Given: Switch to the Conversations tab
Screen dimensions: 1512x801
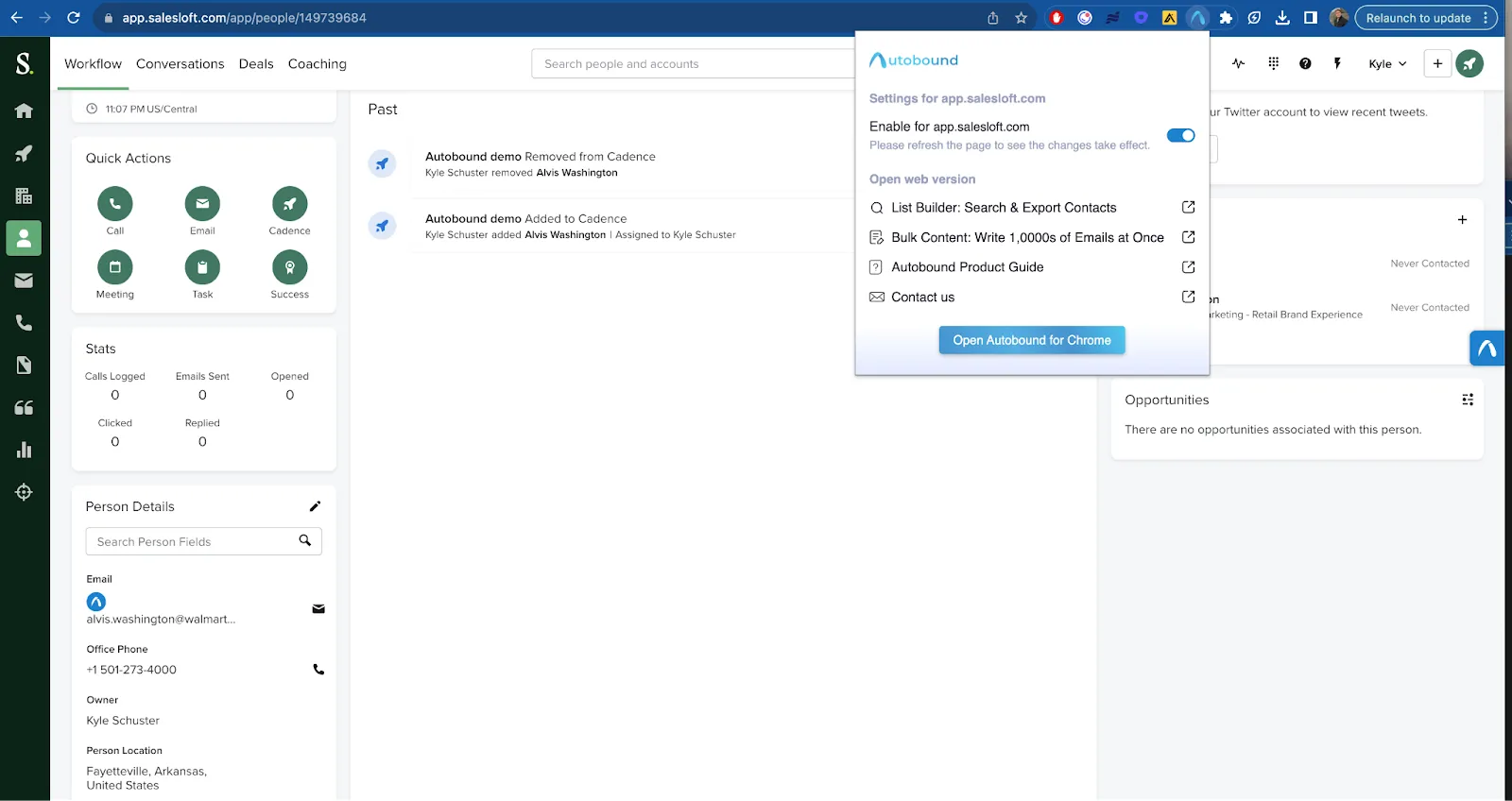Looking at the screenshot, I should 180,63.
